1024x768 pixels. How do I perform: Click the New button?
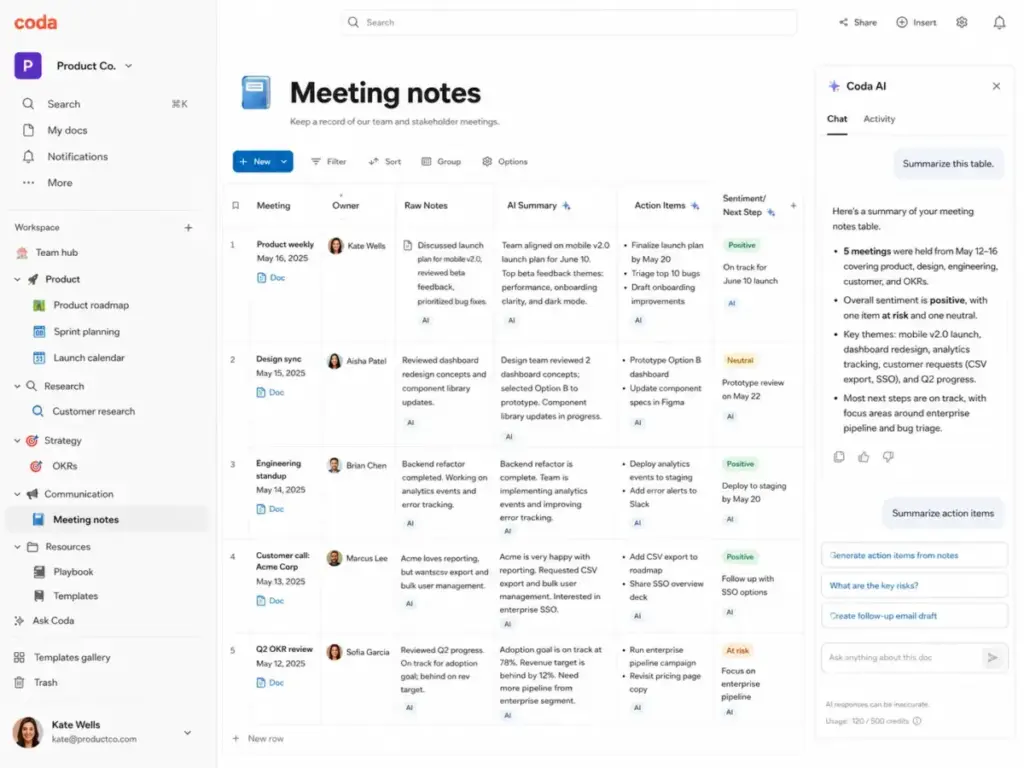(255, 162)
